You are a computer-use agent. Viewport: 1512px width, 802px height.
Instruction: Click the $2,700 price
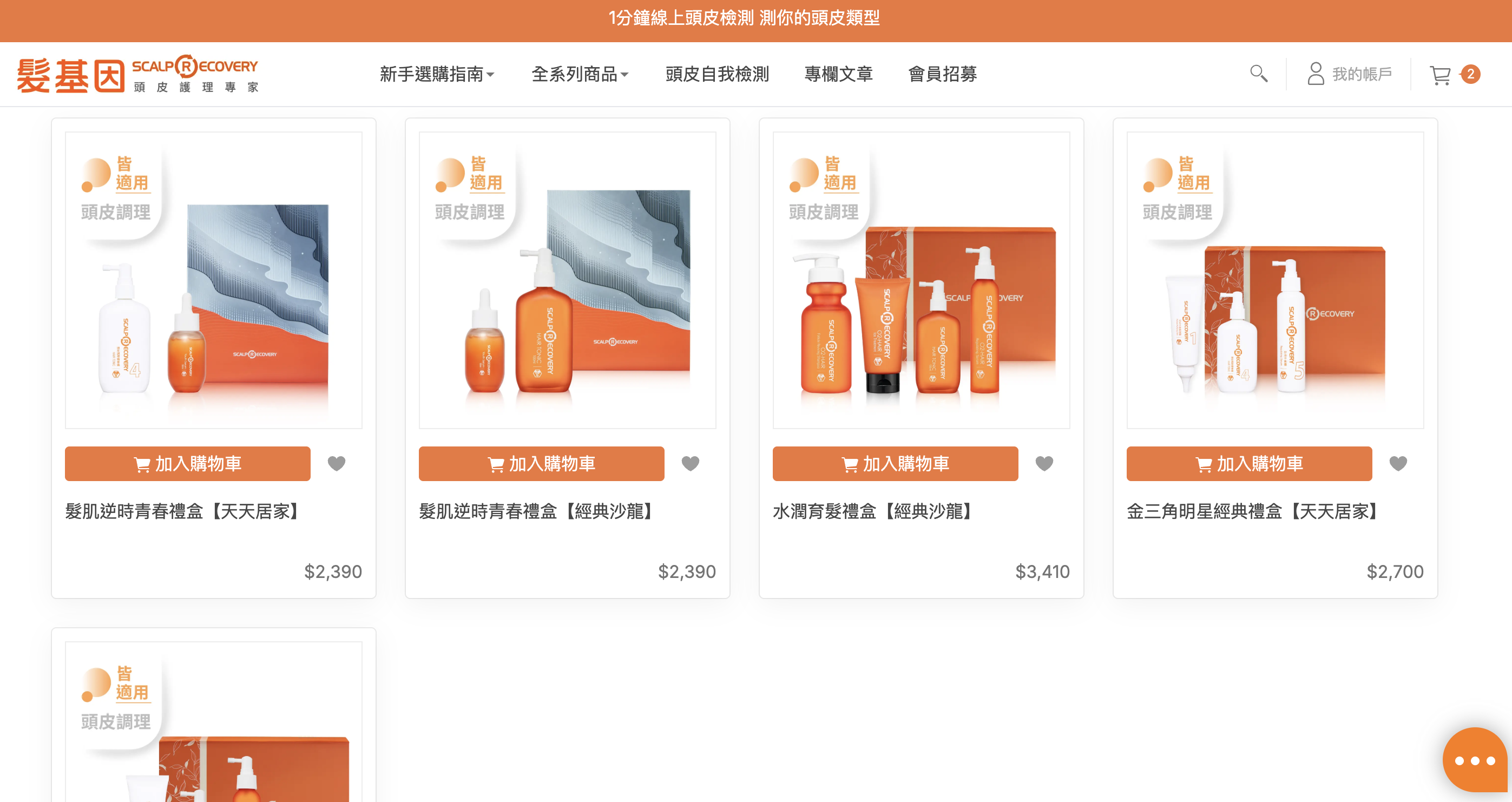point(1395,571)
